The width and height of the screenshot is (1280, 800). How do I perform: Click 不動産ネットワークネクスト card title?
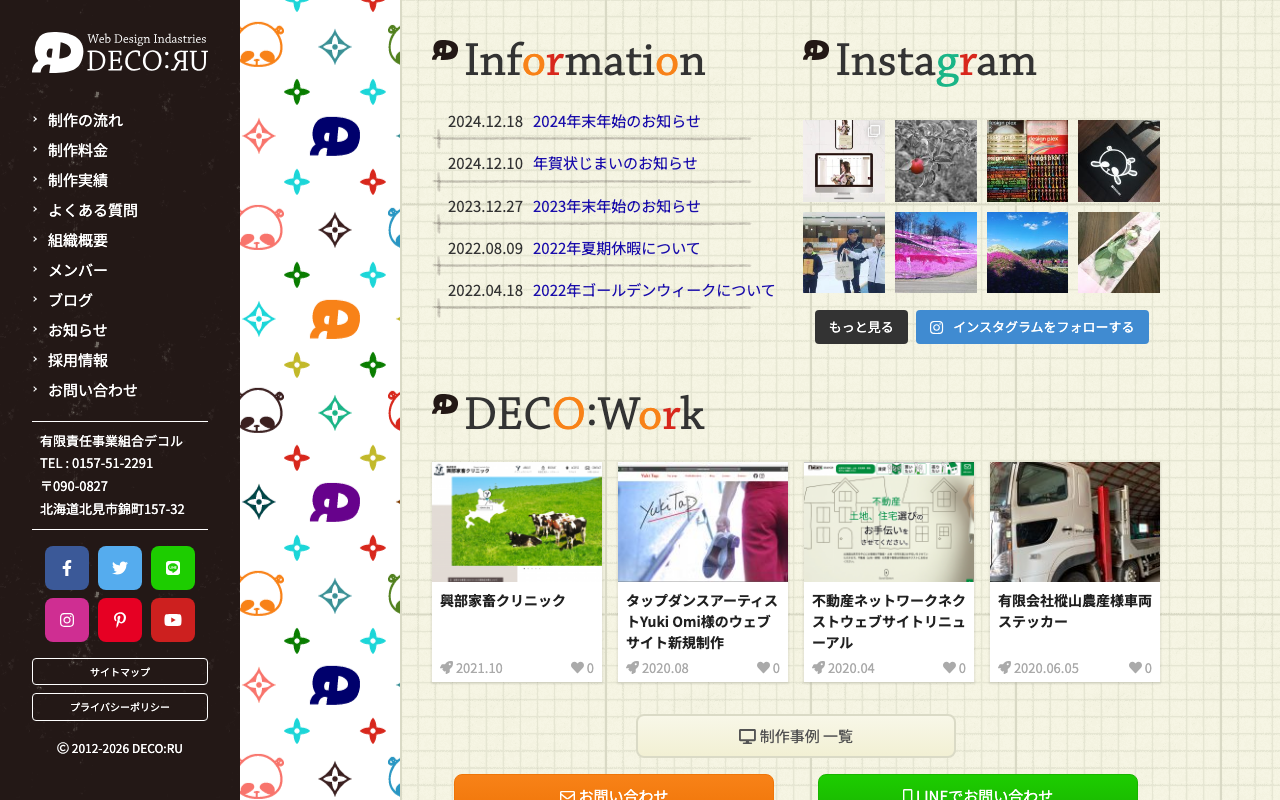pos(888,621)
